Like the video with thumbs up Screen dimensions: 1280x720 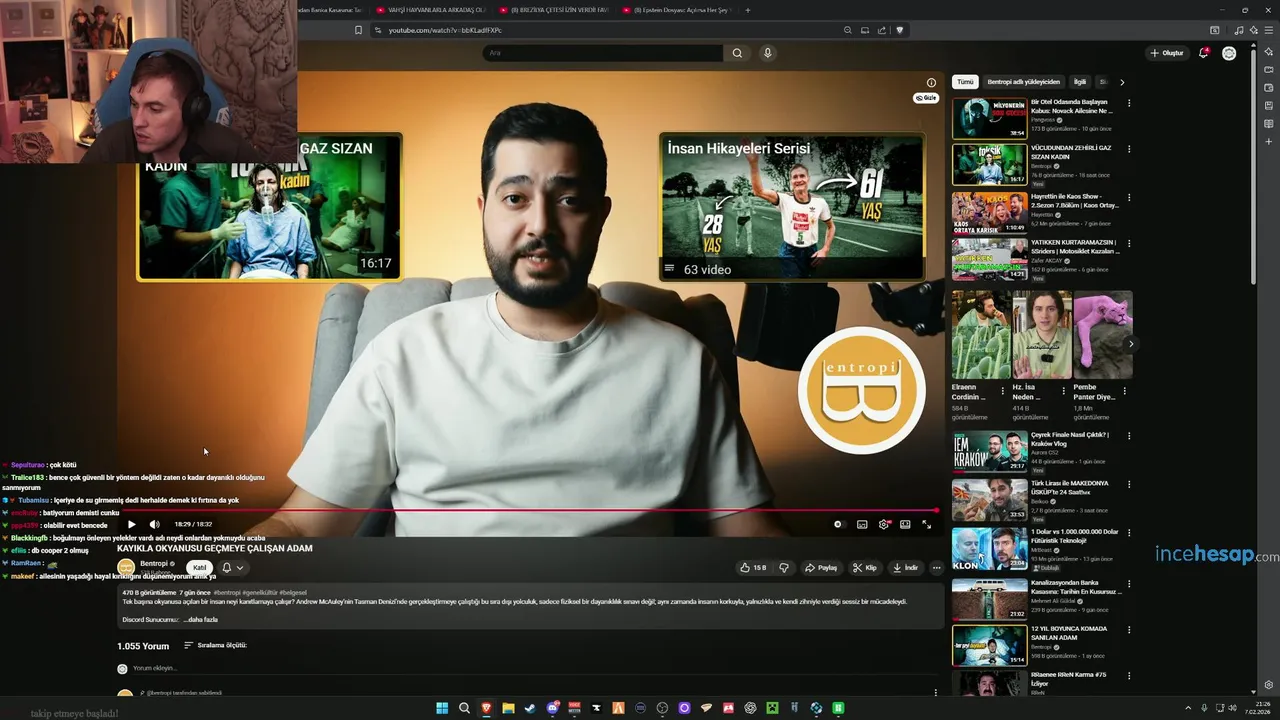753,568
